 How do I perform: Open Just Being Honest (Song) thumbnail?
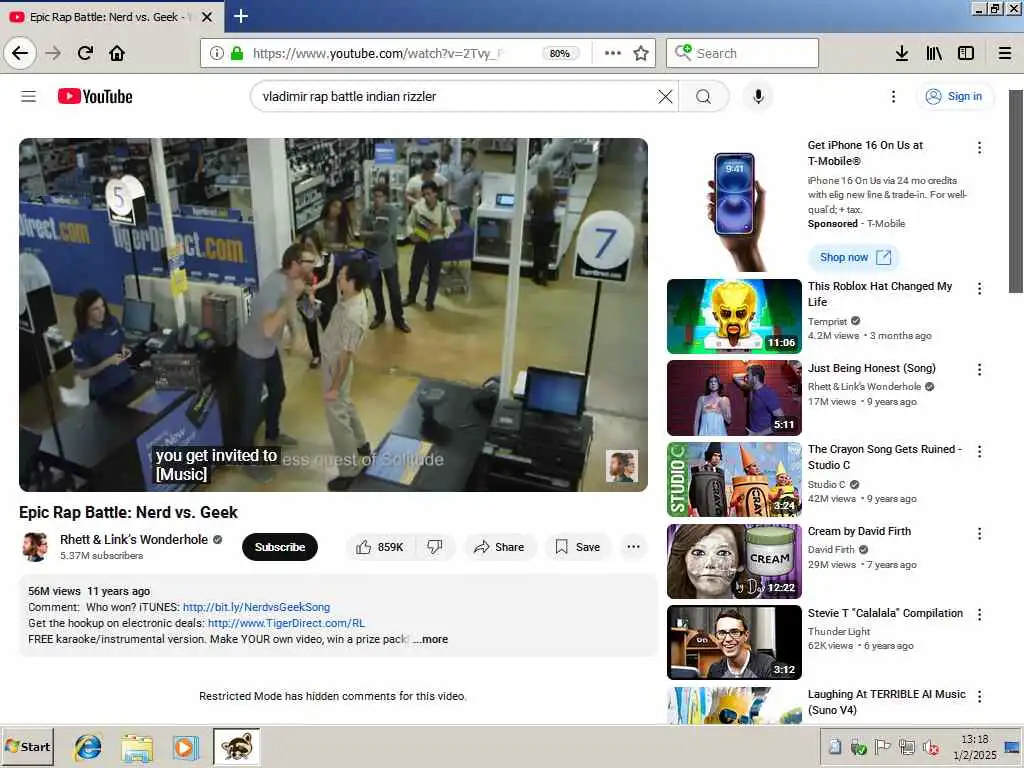(x=735, y=398)
